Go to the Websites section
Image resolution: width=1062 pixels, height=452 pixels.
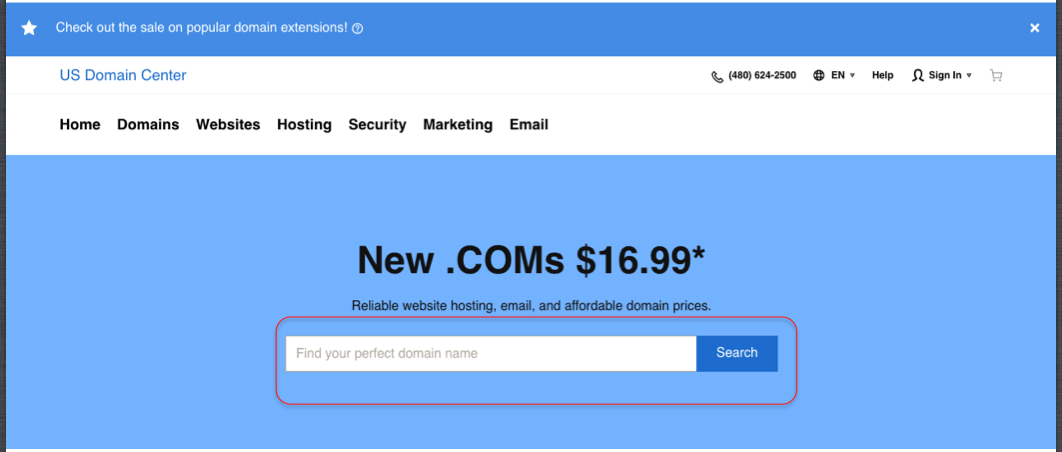pos(228,125)
